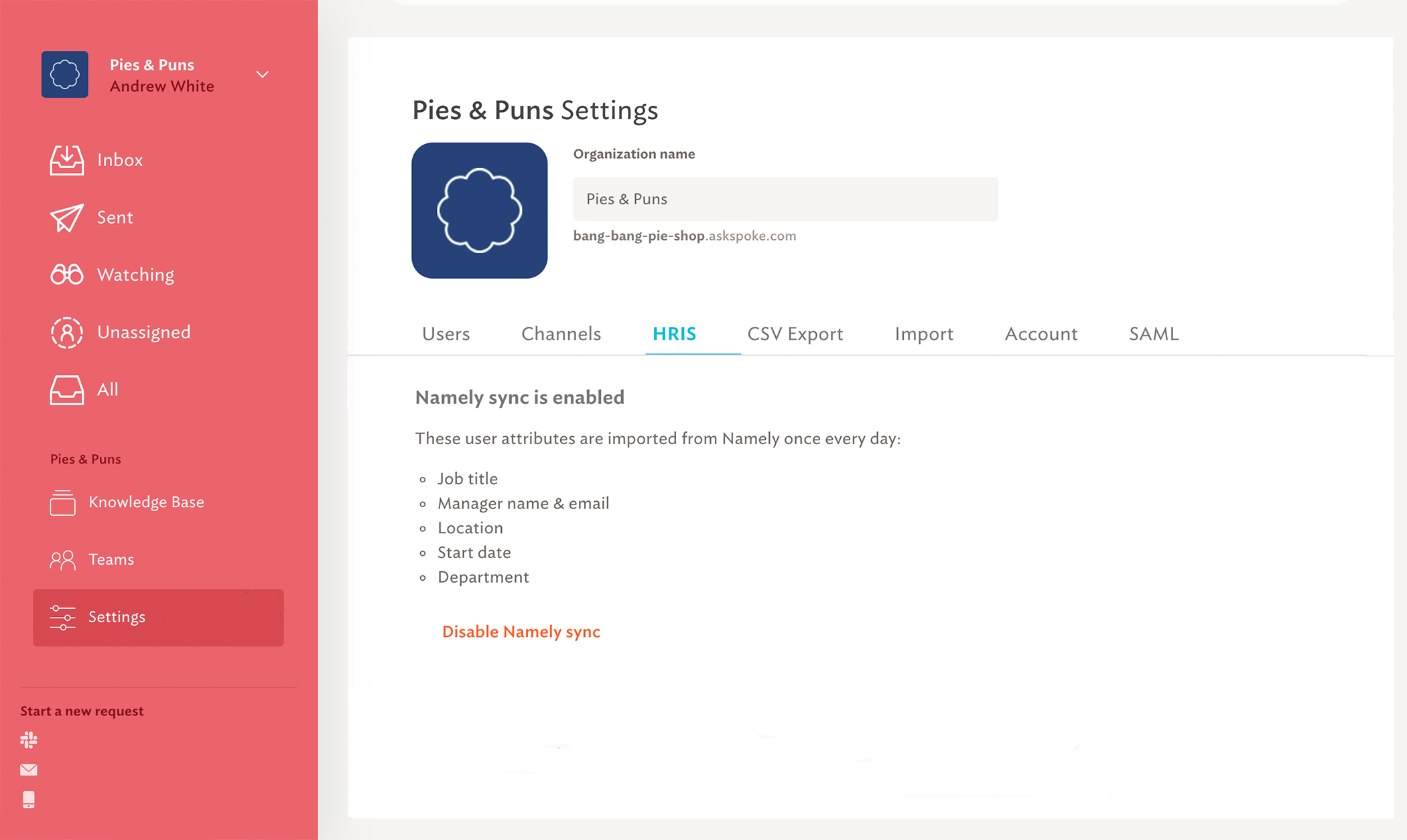
Task: Click the Unassigned icon in sidebar
Action: [67, 332]
